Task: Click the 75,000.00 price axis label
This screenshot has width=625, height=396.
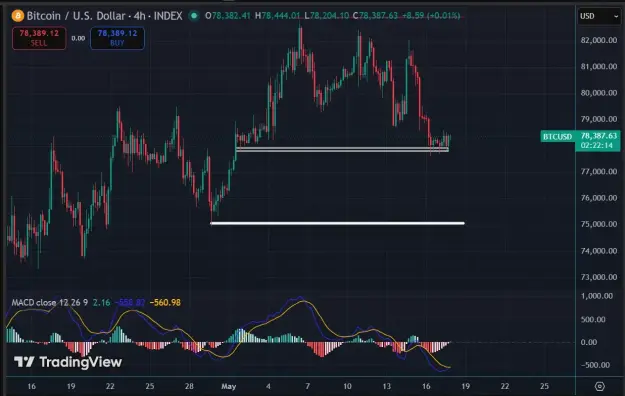Action: 599,224
